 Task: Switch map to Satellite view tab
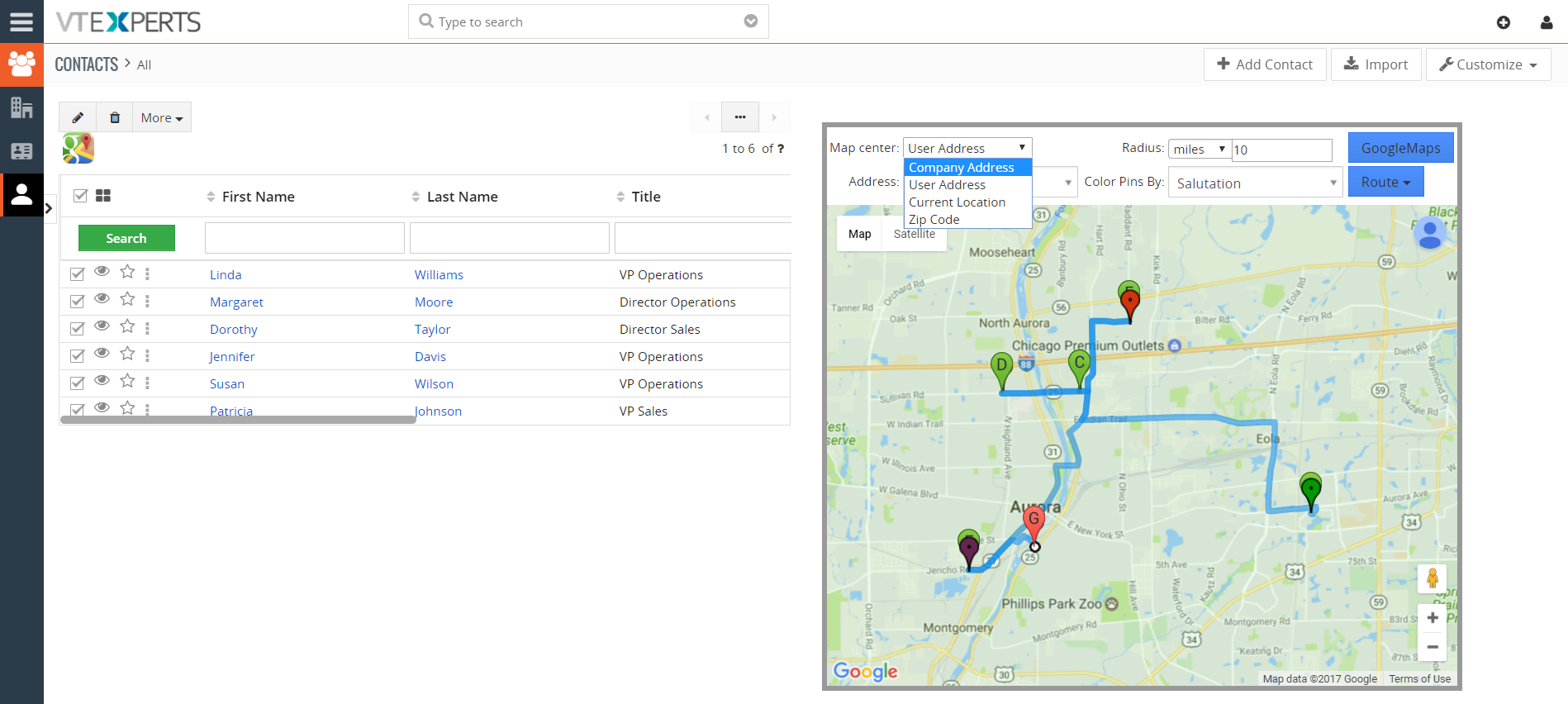pos(915,234)
